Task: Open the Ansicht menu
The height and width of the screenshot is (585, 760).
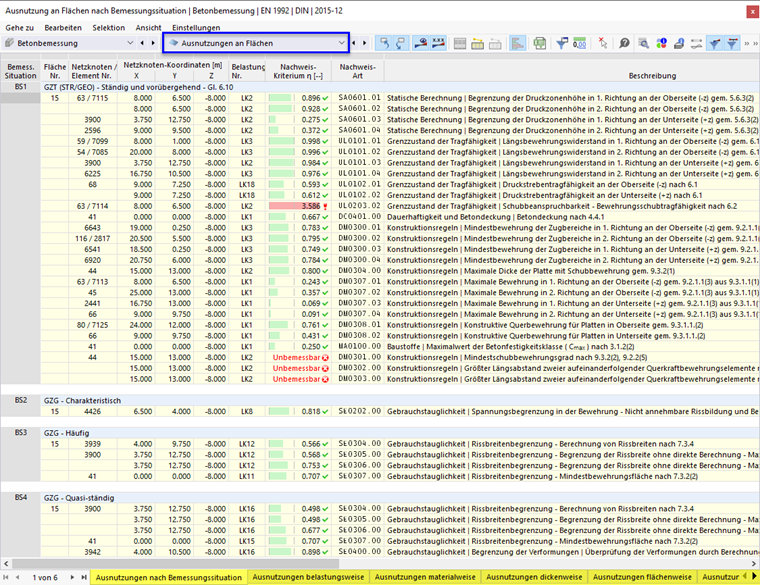Action: tap(148, 28)
